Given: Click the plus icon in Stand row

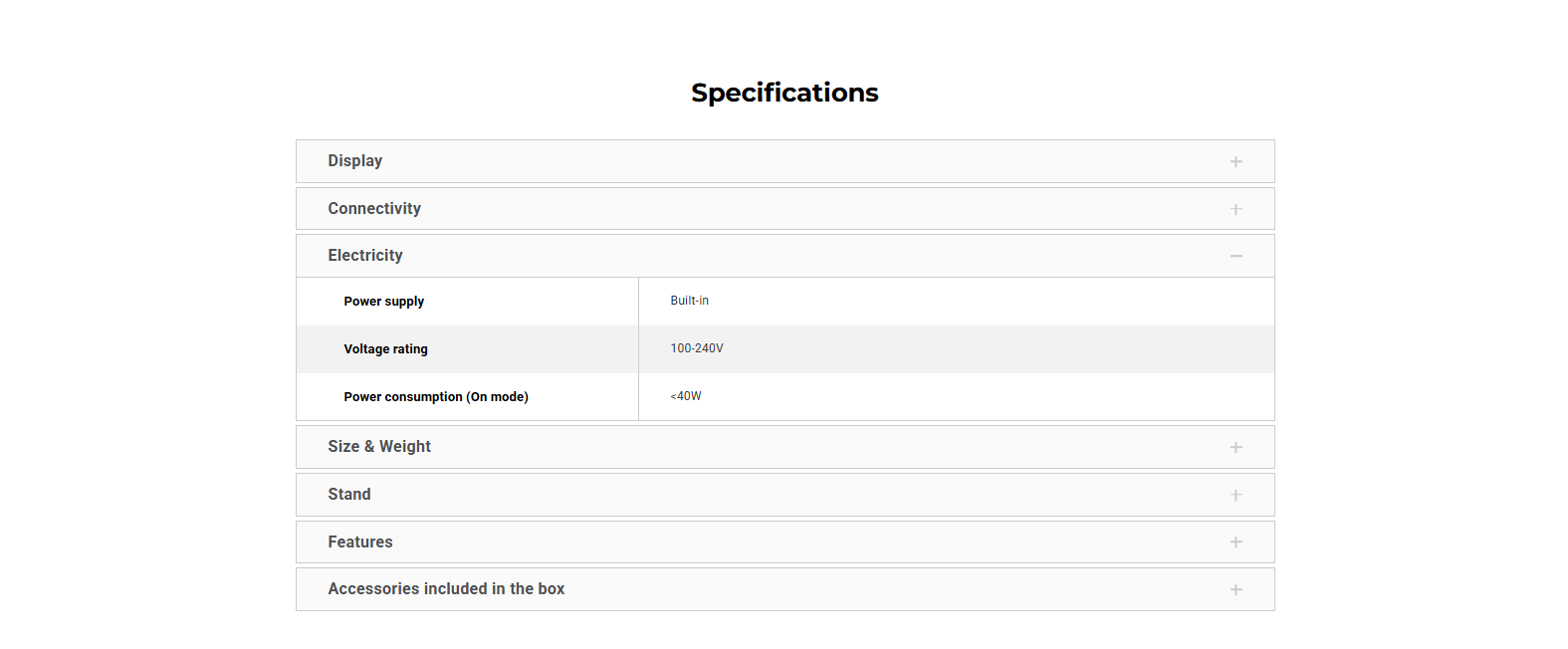Looking at the screenshot, I should [1235, 495].
